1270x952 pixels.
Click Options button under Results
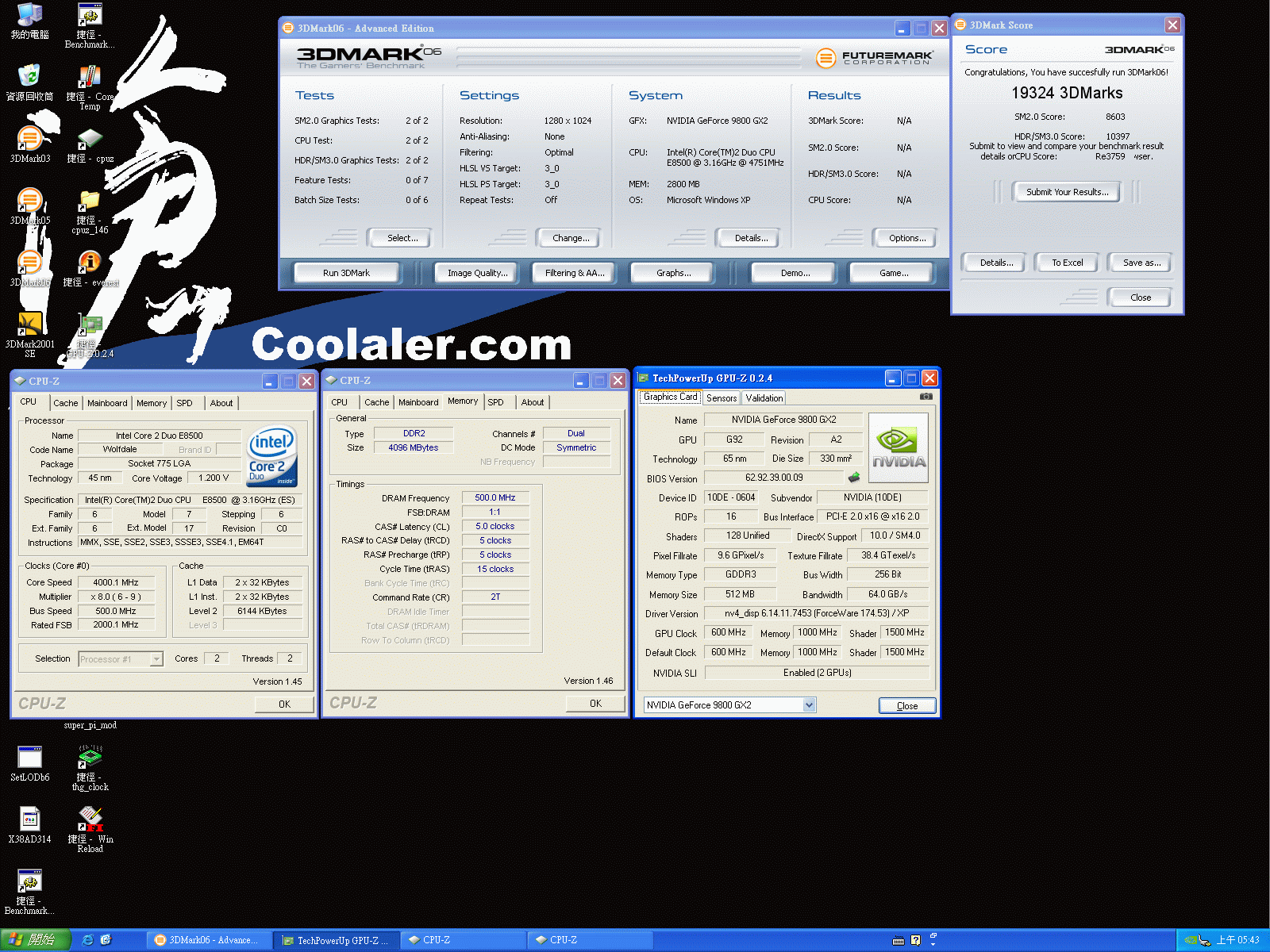coord(907,238)
